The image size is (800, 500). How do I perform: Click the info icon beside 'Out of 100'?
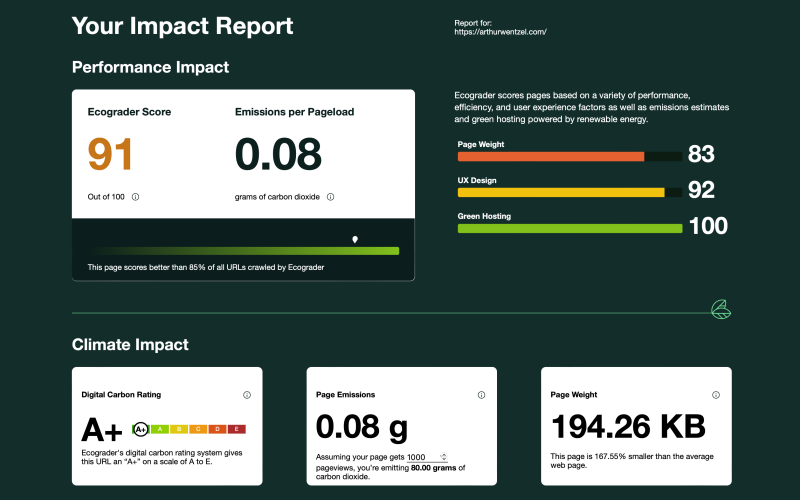[136, 197]
